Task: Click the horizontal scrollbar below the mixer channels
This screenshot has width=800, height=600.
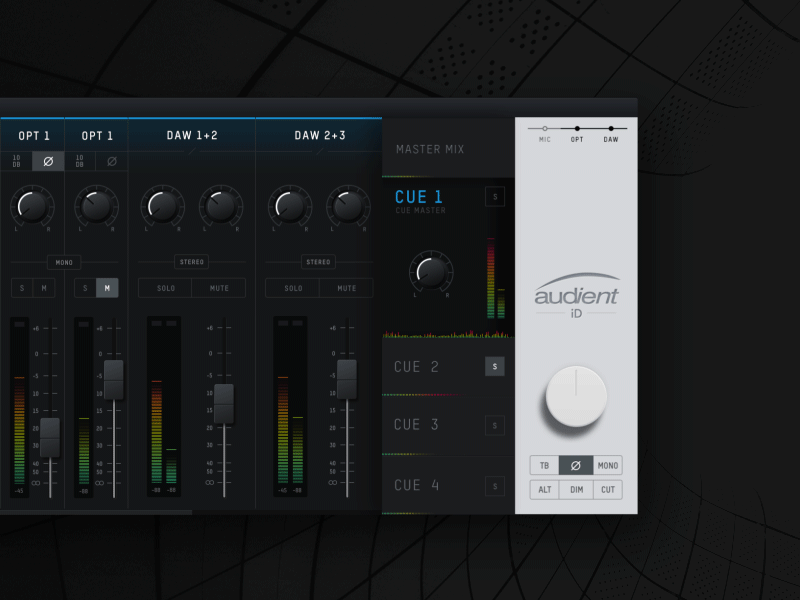Action: point(96,512)
